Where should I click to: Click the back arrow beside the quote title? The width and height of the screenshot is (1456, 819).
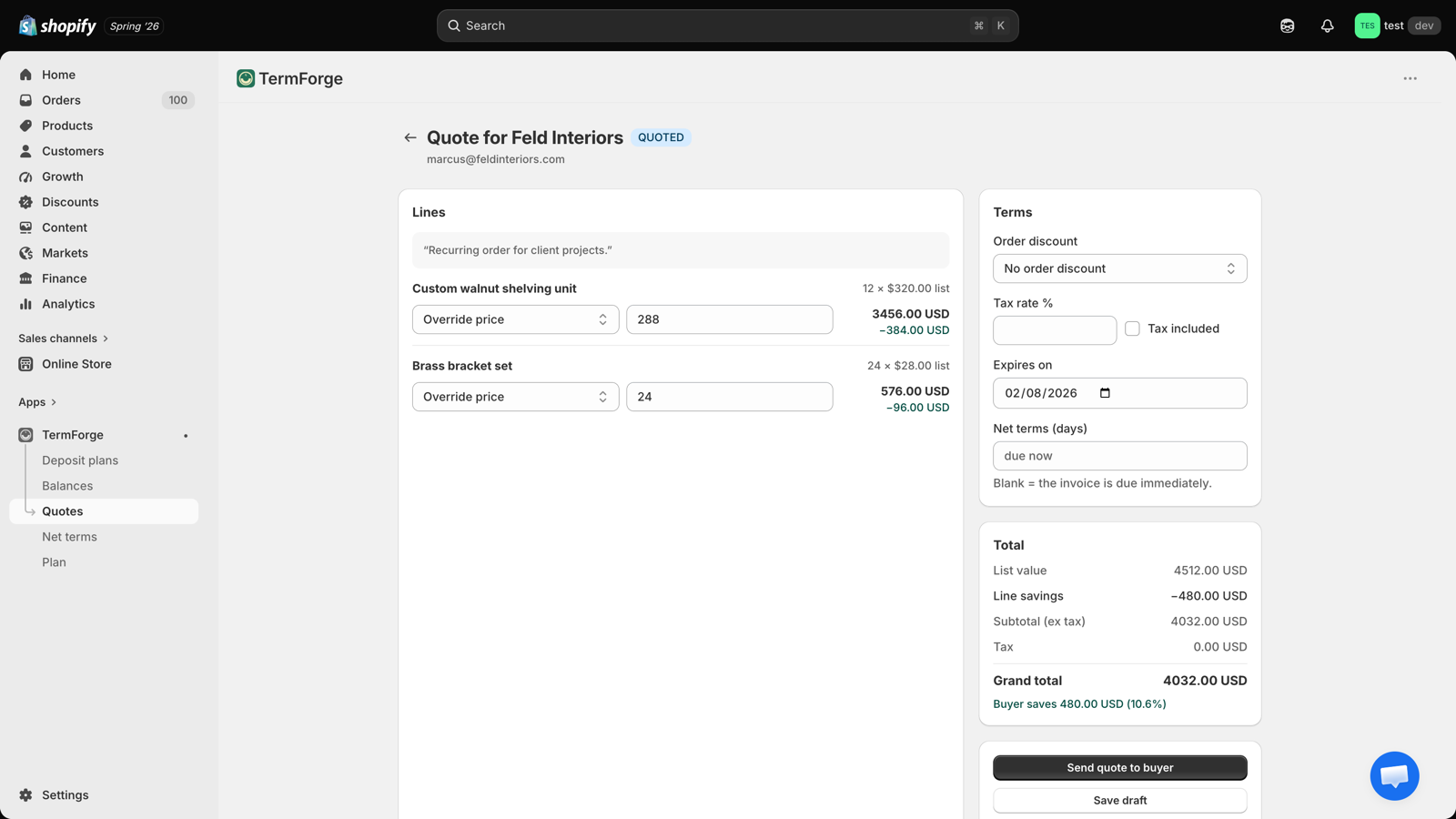click(410, 137)
